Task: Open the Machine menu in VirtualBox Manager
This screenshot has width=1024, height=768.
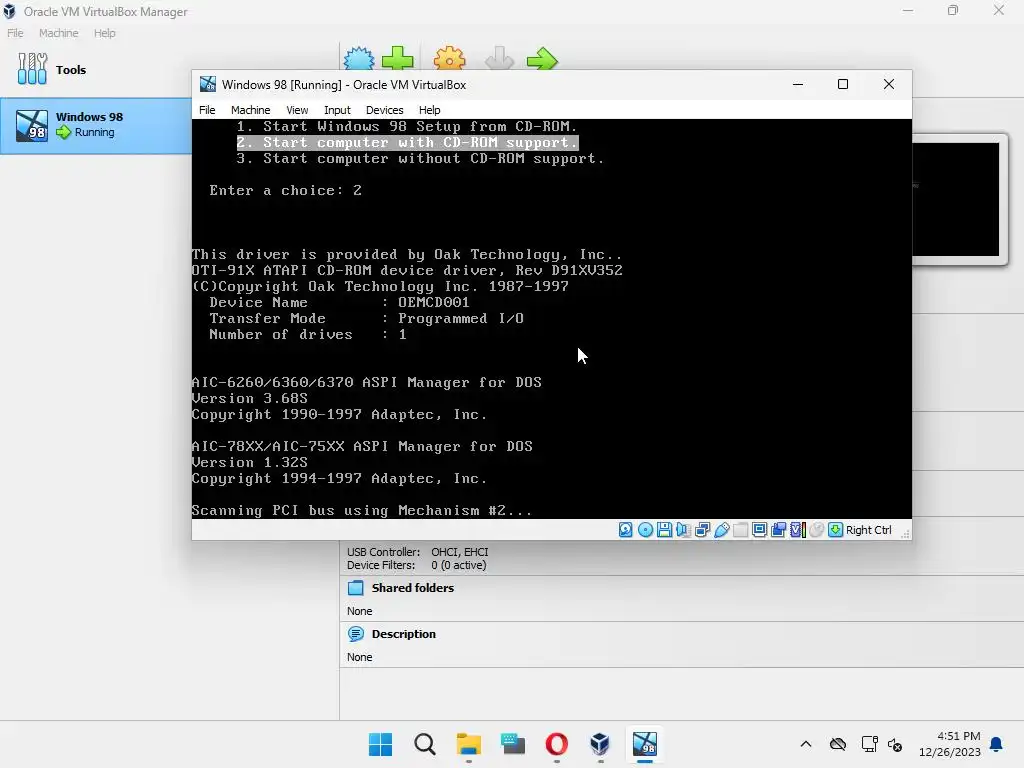Action: (x=58, y=33)
